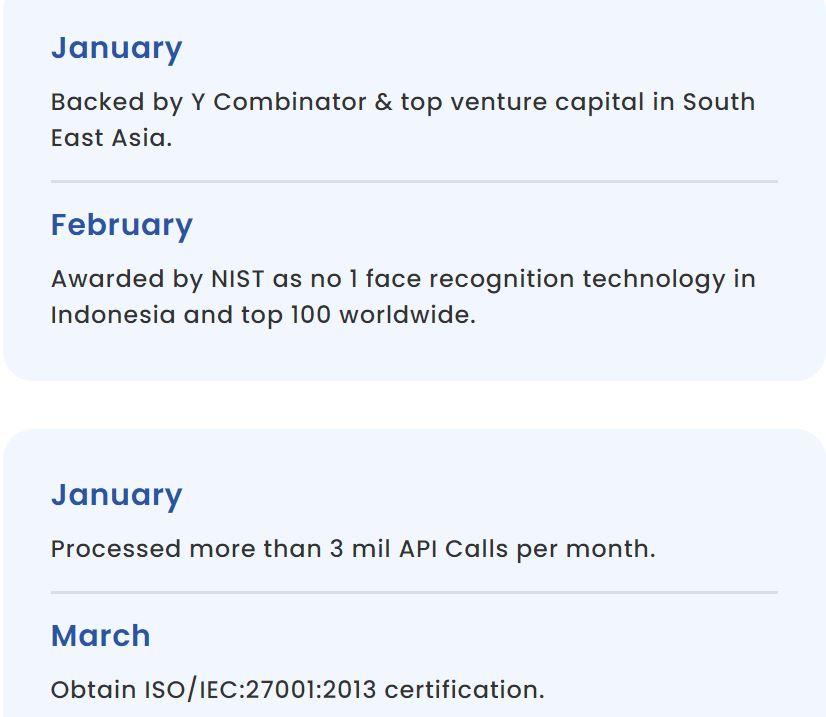826x717 pixels.
Task: Click the divider line below Y Combinator text
Action: (414, 181)
